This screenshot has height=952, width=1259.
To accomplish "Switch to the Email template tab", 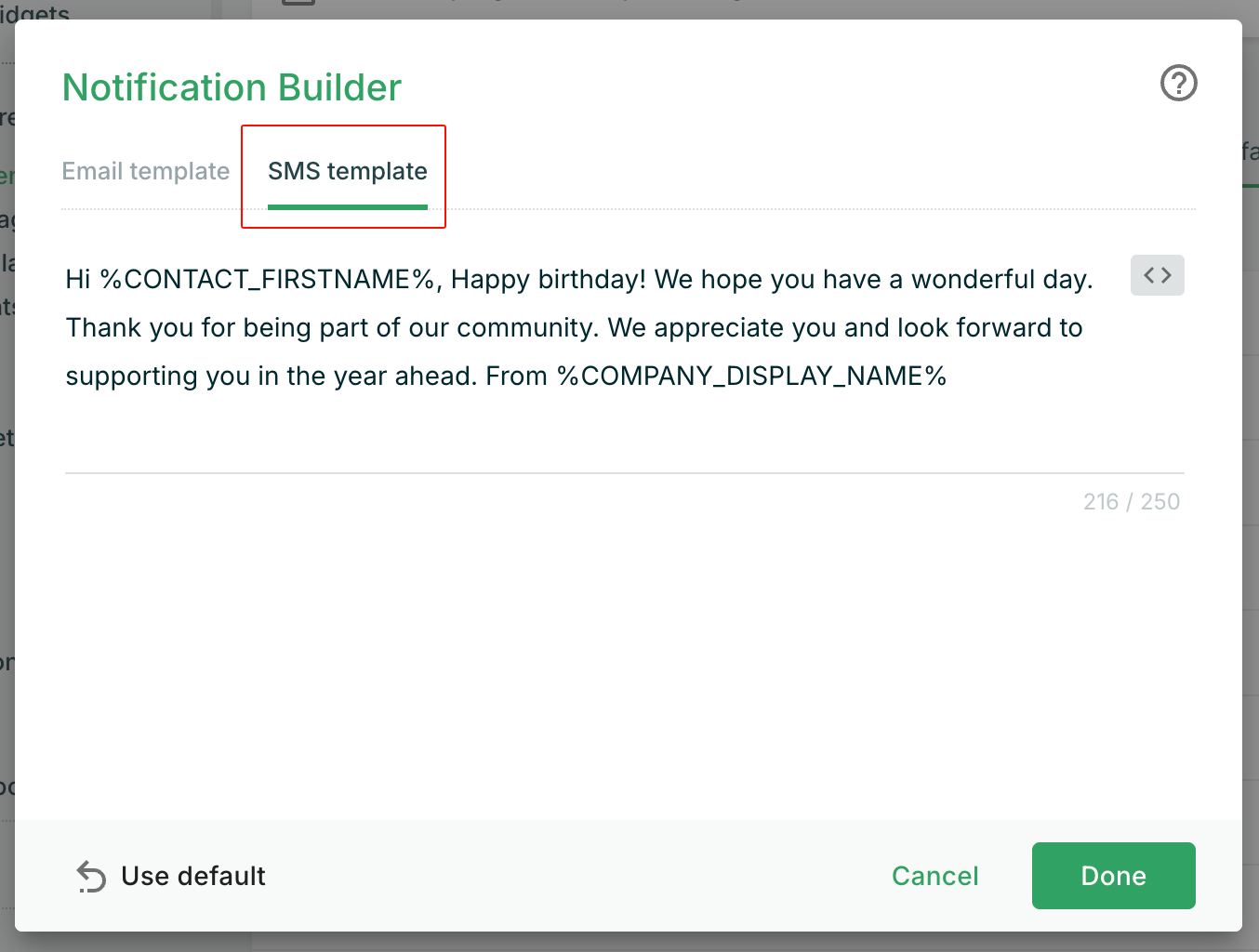I will [146, 171].
